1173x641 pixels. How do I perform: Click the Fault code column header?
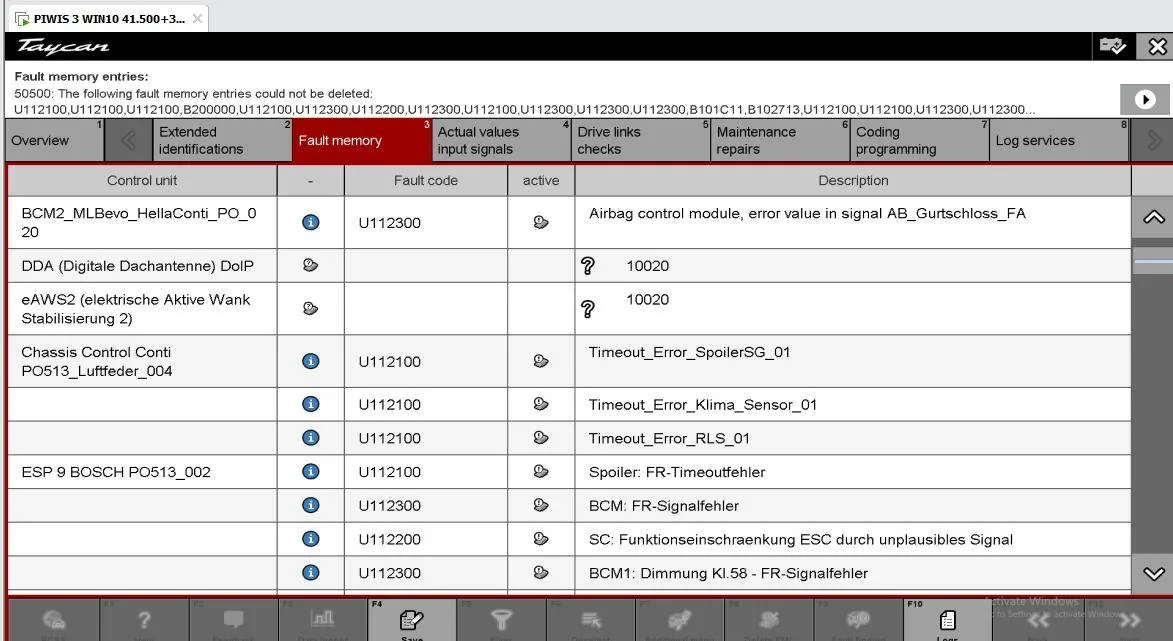426,180
